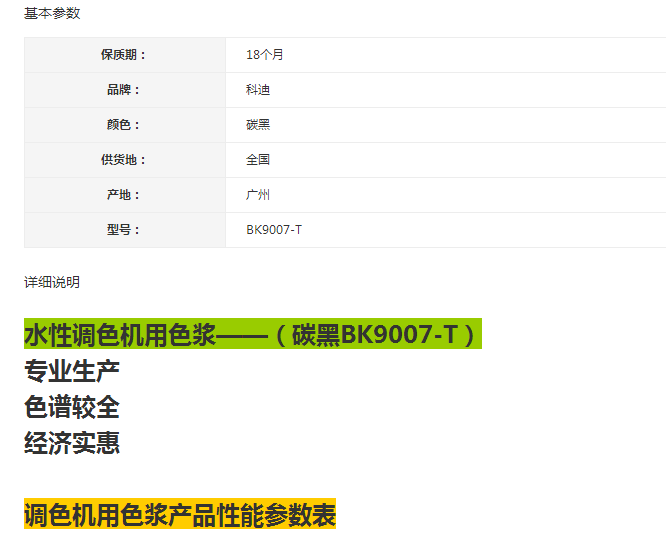Screen dimensions: 666x543
Task: Select the 色谱较全 text line
Action: (72, 407)
